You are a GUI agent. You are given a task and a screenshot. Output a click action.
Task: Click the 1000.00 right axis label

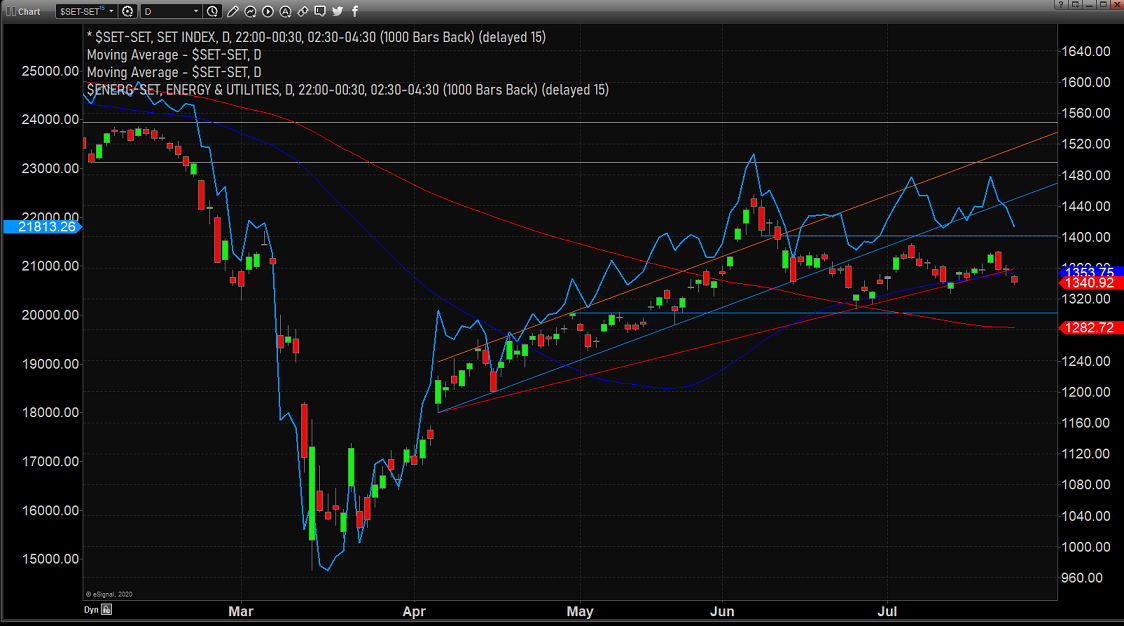point(1085,547)
